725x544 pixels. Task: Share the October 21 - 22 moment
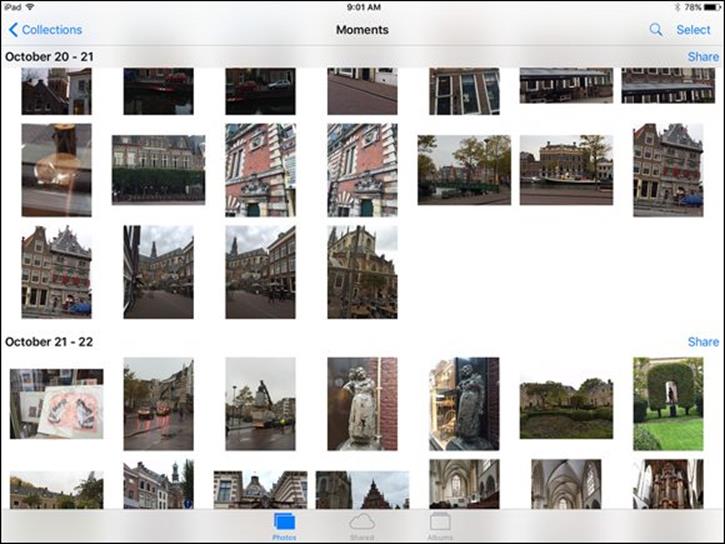703,342
